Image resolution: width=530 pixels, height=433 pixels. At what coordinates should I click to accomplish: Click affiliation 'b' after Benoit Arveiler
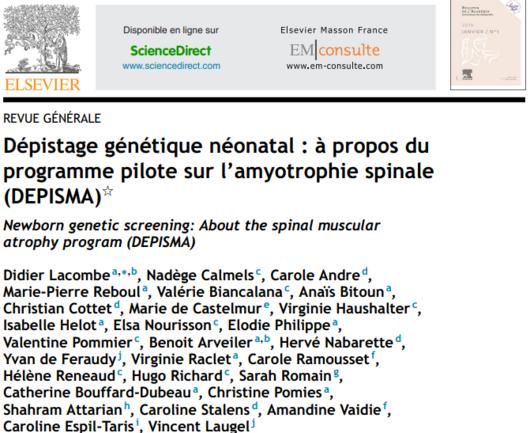click(x=267, y=338)
